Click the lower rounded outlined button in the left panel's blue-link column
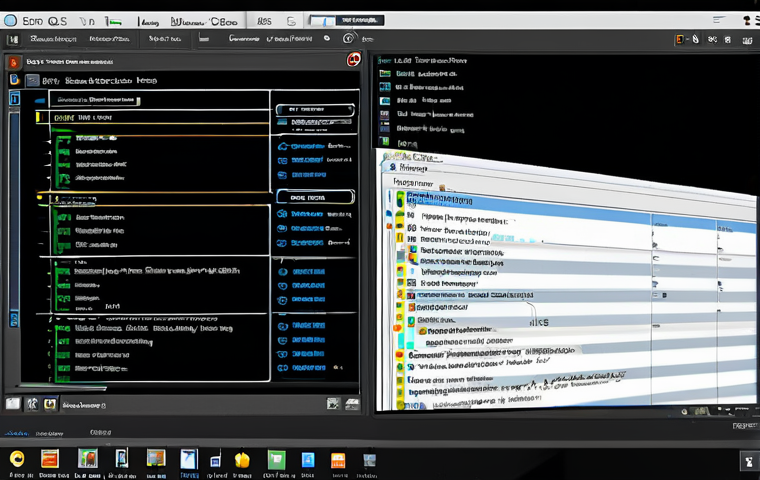 pyautogui.click(x=315, y=197)
